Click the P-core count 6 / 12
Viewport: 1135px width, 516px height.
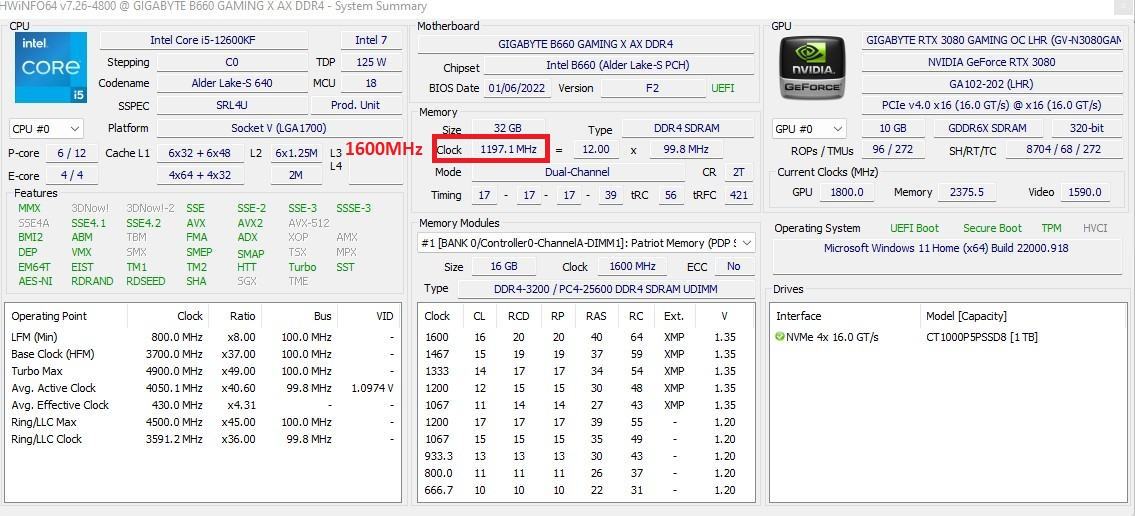tap(71, 153)
